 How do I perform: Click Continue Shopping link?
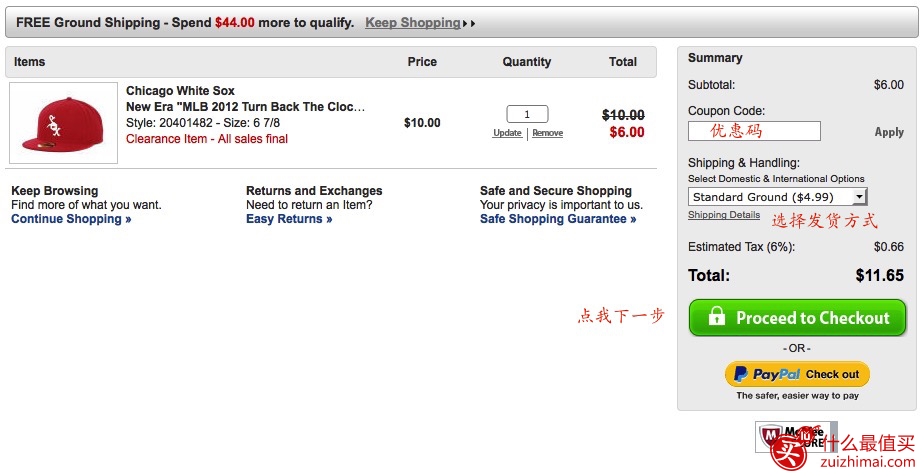coord(71,219)
